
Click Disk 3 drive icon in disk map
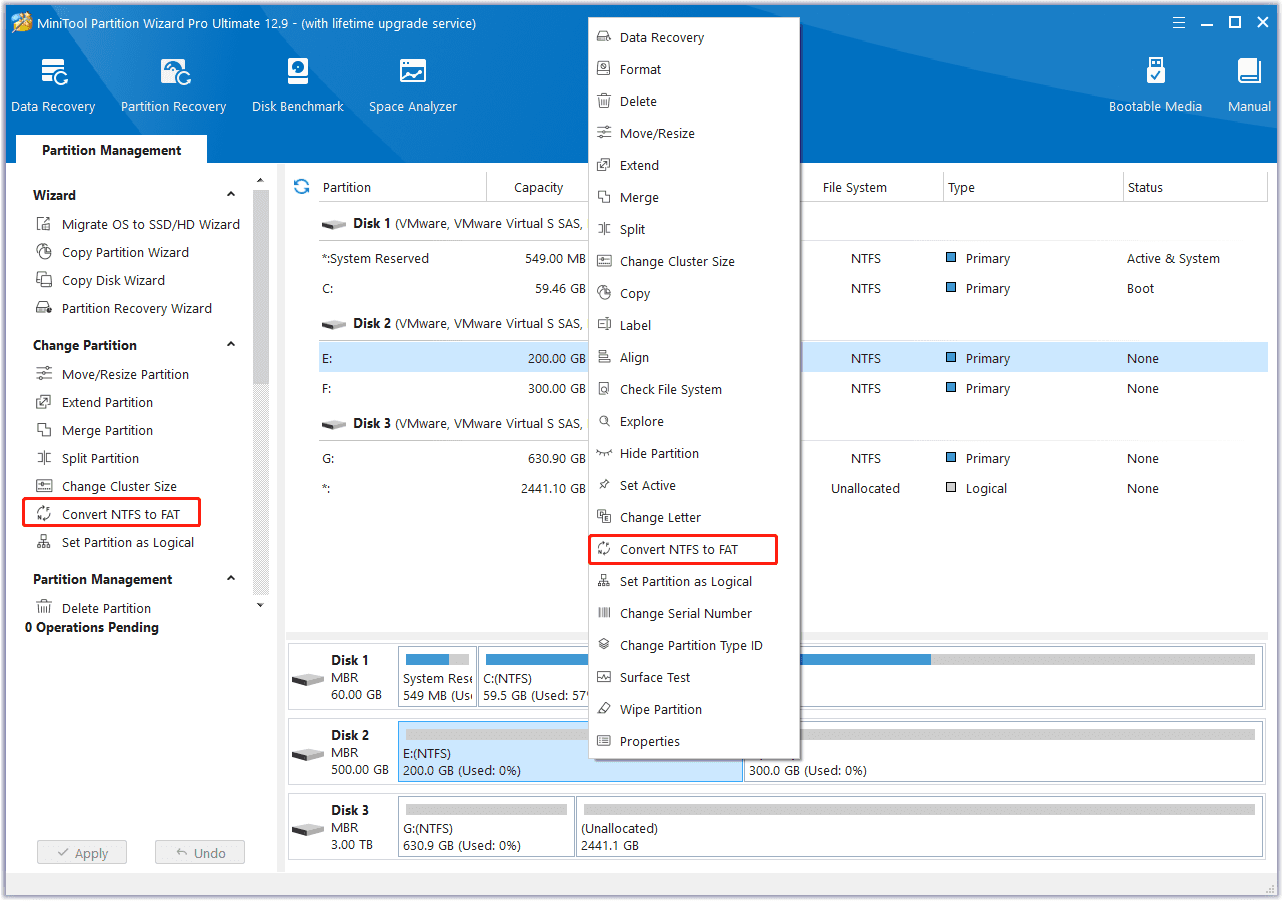tap(307, 829)
